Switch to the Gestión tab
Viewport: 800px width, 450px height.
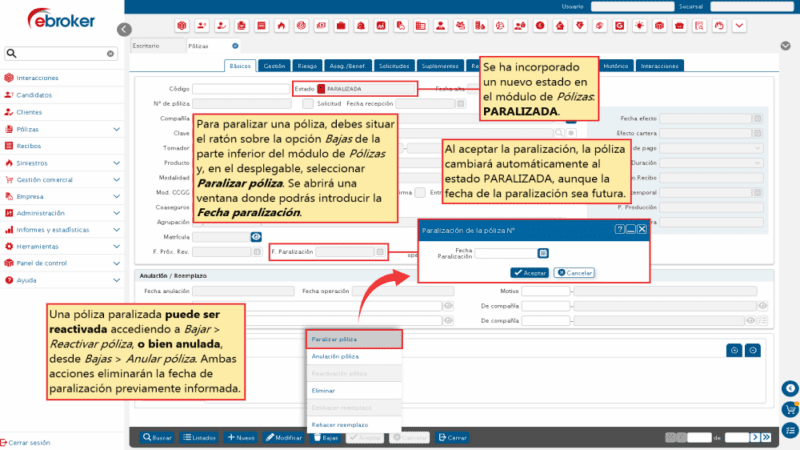point(274,66)
